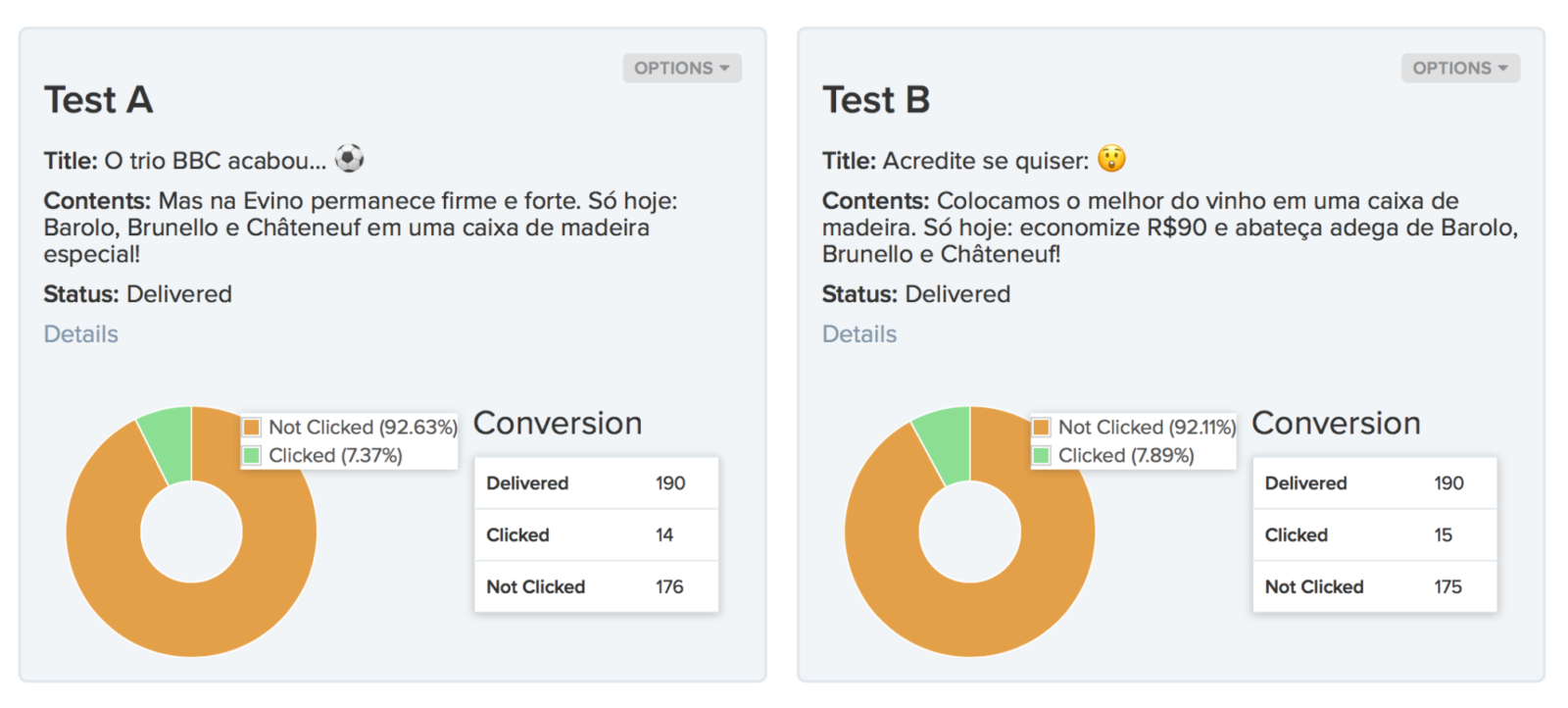Screen dimensions: 1568x708
Task: Toggle Not Clicked legend swatch in Test B
Action: [1041, 428]
